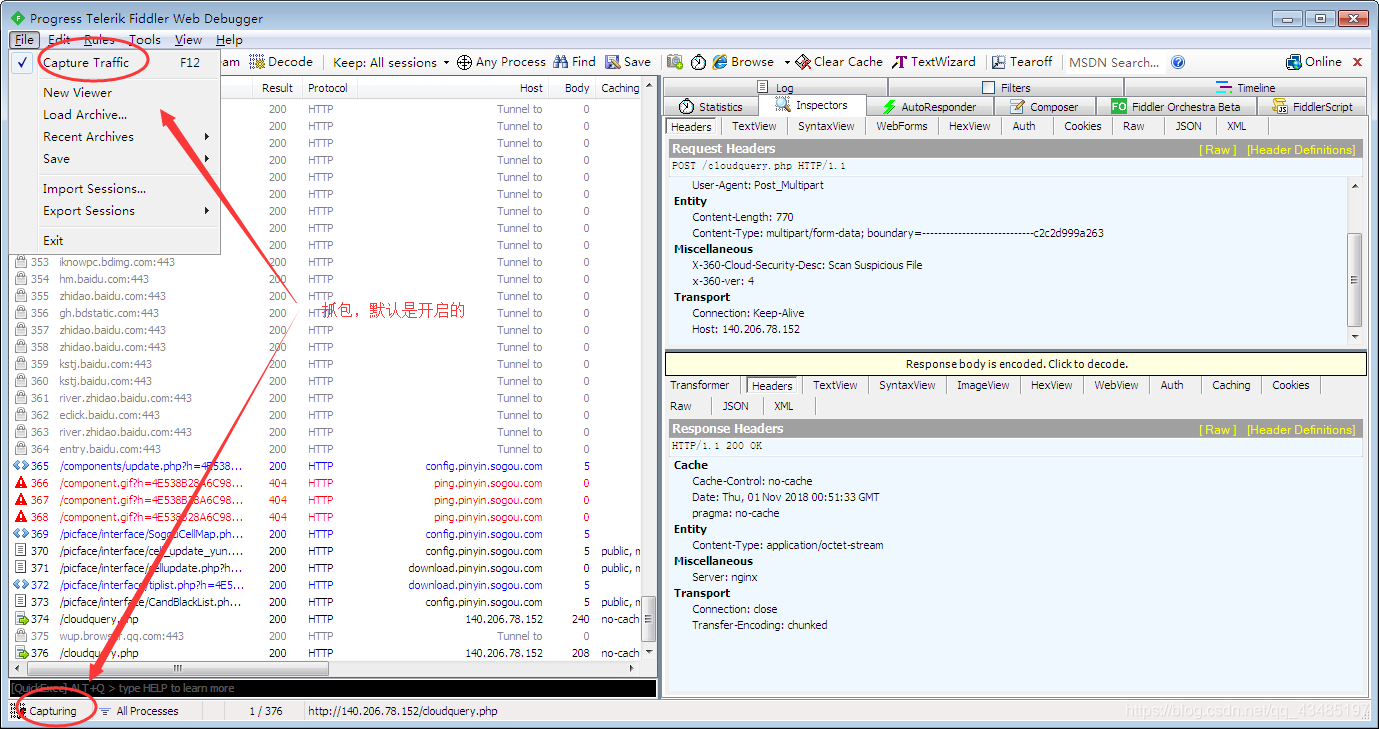This screenshot has width=1379, height=729.
Task: Click the Browse Internet Explorer icon
Action: click(720, 62)
